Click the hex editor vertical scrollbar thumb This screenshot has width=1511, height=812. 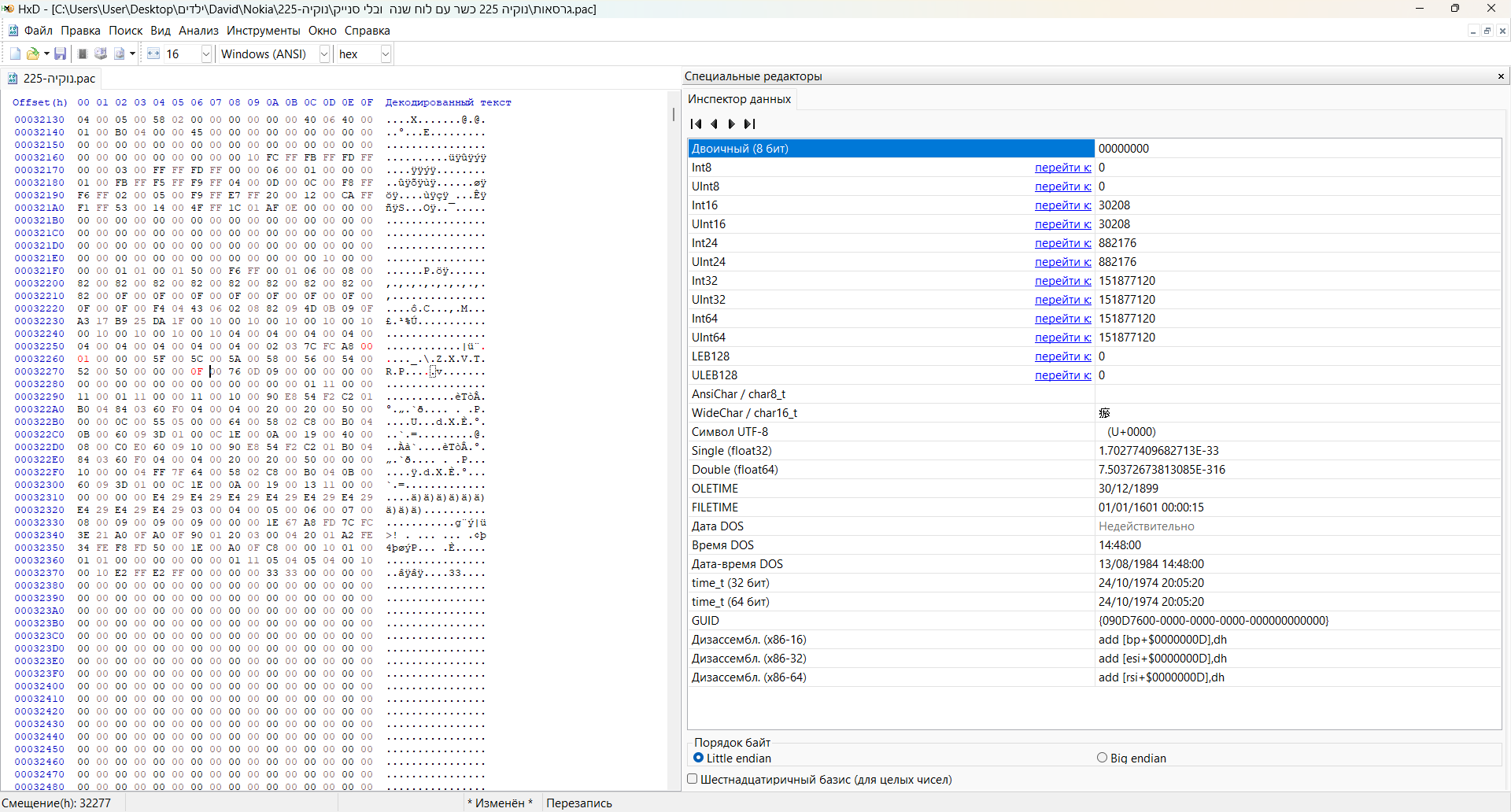pyautogui.click(x=674, y=114)
